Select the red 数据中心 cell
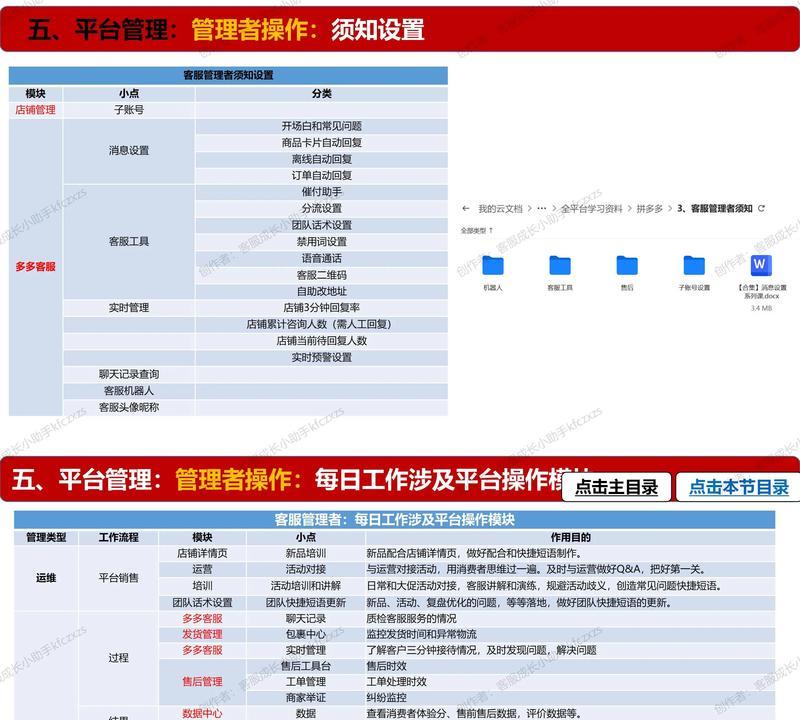Image resolution: width=800 pixels, height=720 pixels. (x=202, y=713)
